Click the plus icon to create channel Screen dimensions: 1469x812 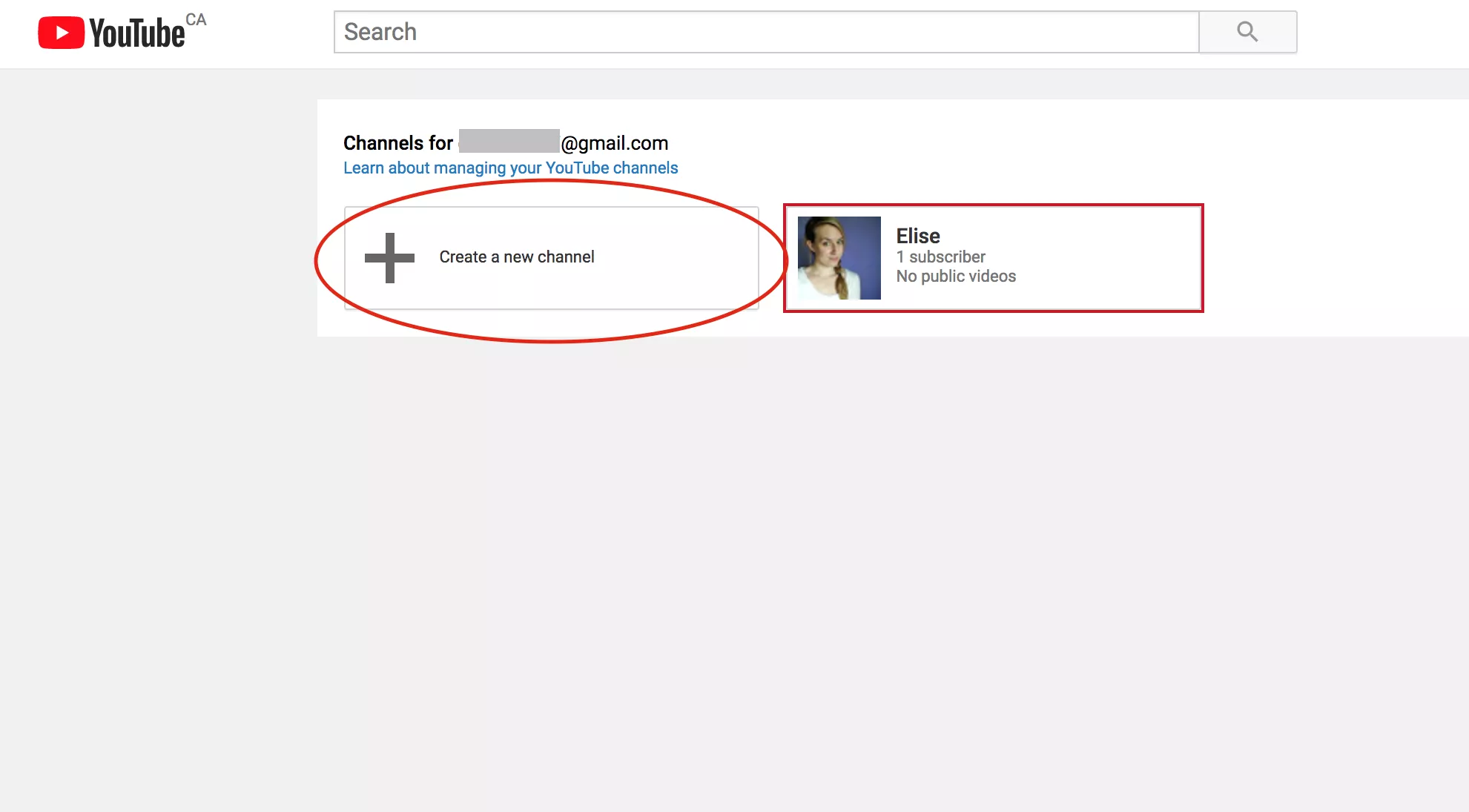[389, 258]
